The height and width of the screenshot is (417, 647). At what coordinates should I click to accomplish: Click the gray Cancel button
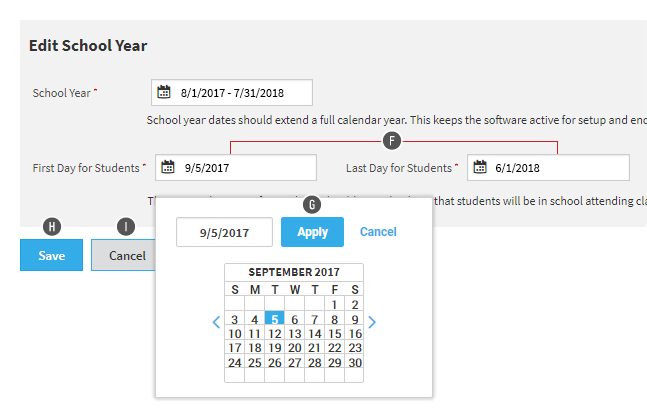coord(127,255)
